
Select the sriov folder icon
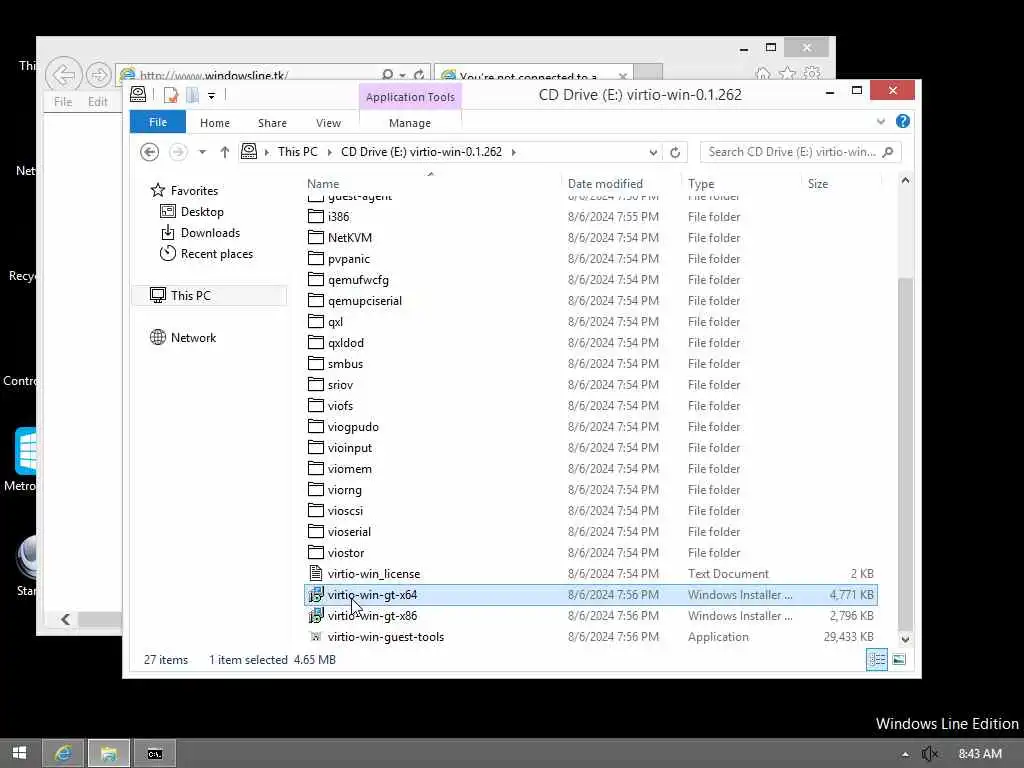click(315, 384)
